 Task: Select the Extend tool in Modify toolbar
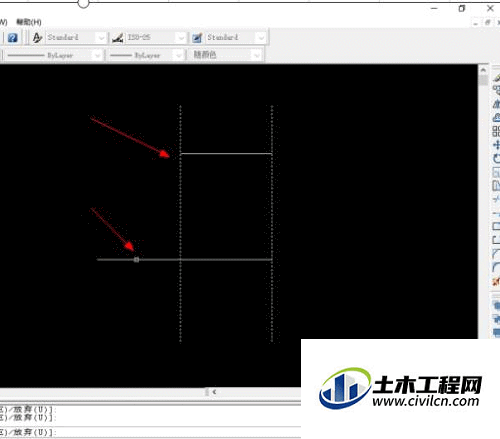pyautogui.click(x=496, y=213)
